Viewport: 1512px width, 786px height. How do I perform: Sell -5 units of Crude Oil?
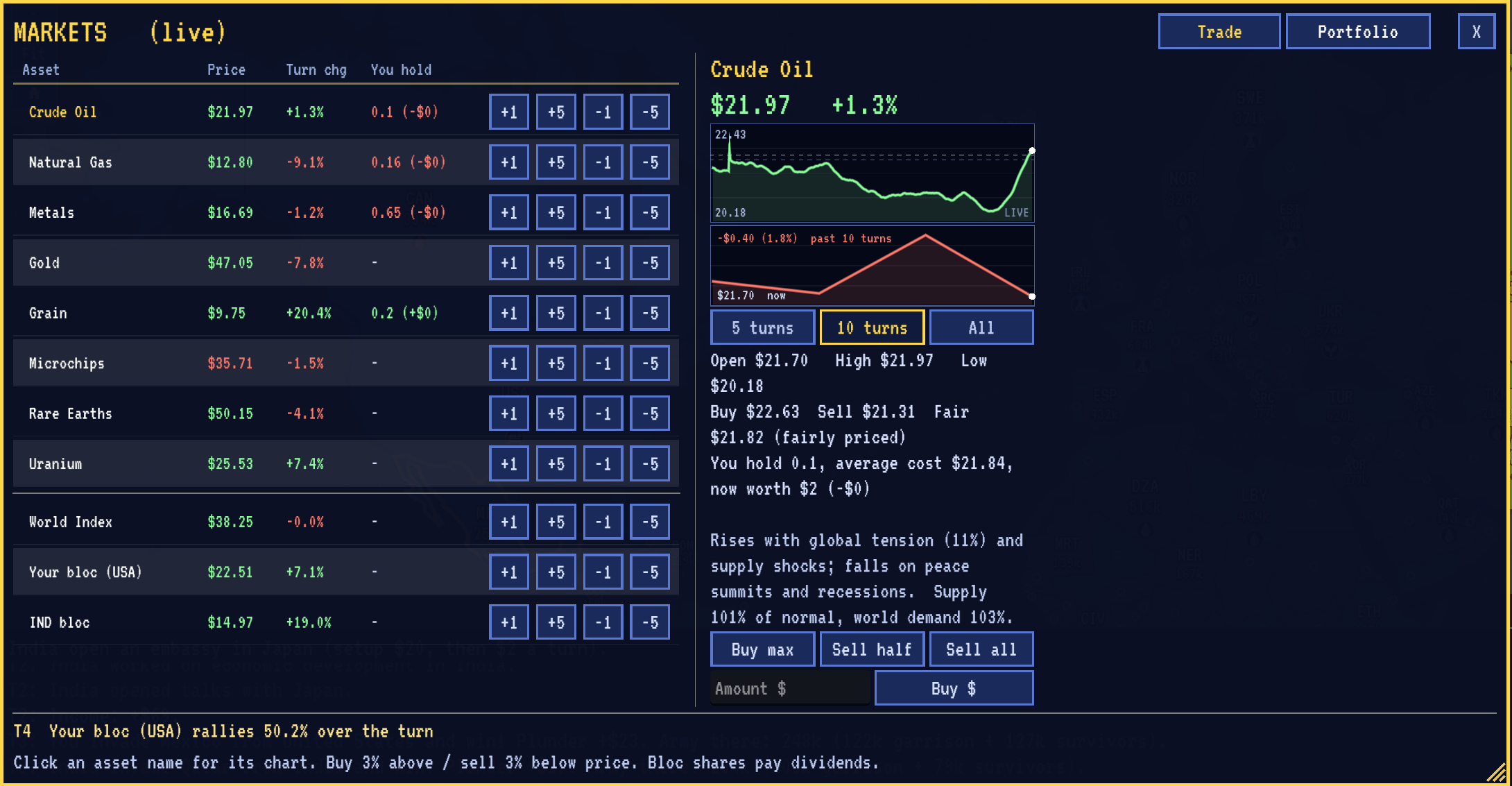(650, 112)
